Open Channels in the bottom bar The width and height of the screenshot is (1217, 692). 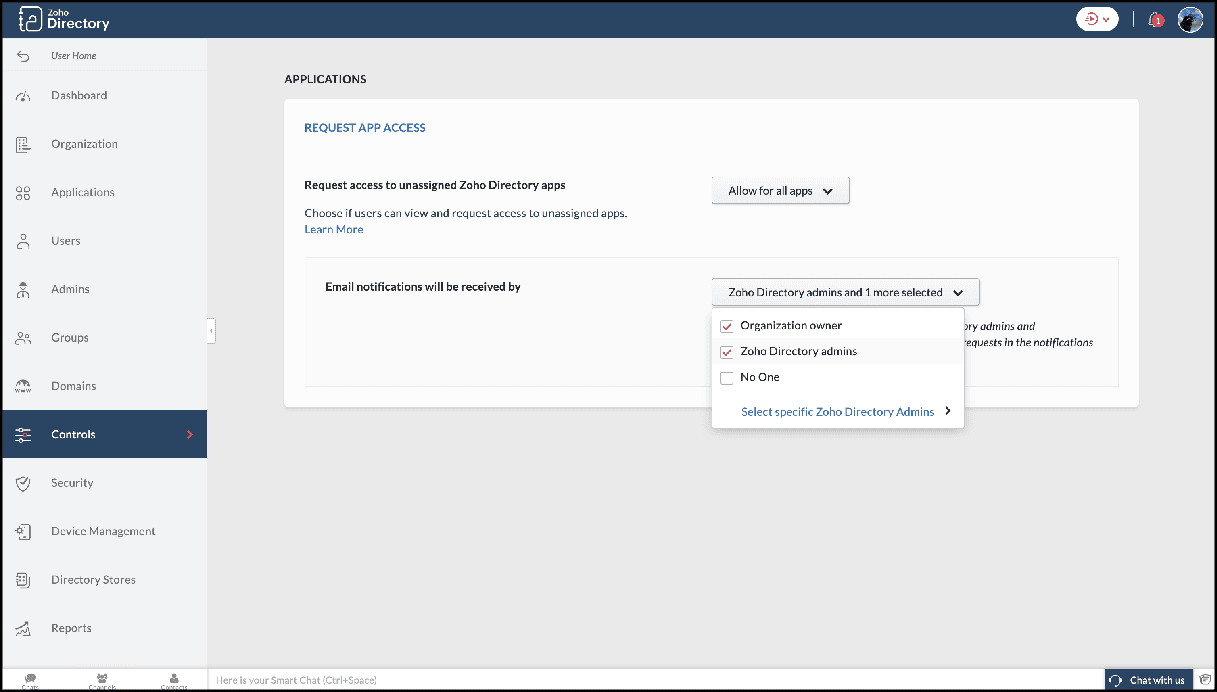tap(102, 680)
